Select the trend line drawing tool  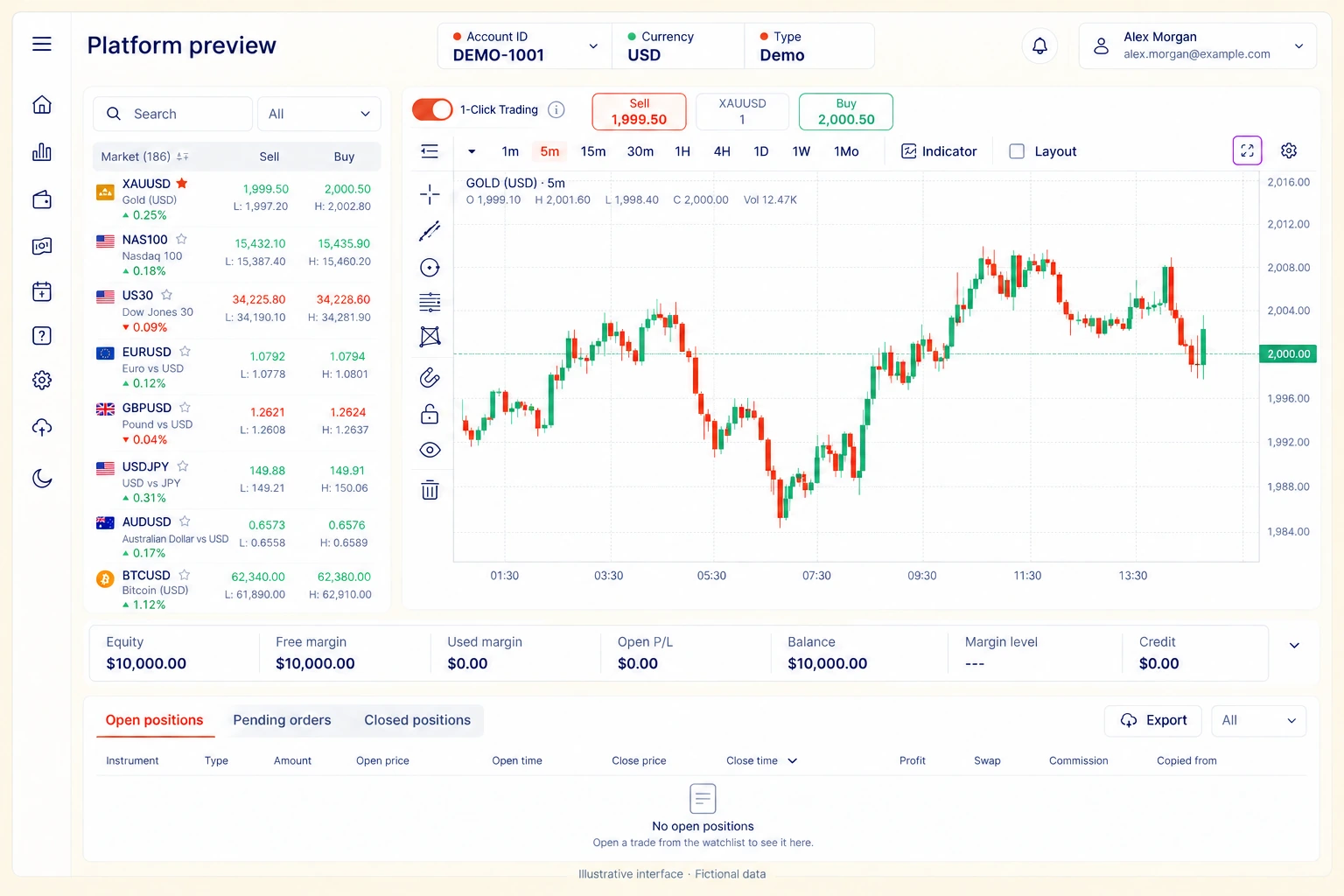pos(430,231)
